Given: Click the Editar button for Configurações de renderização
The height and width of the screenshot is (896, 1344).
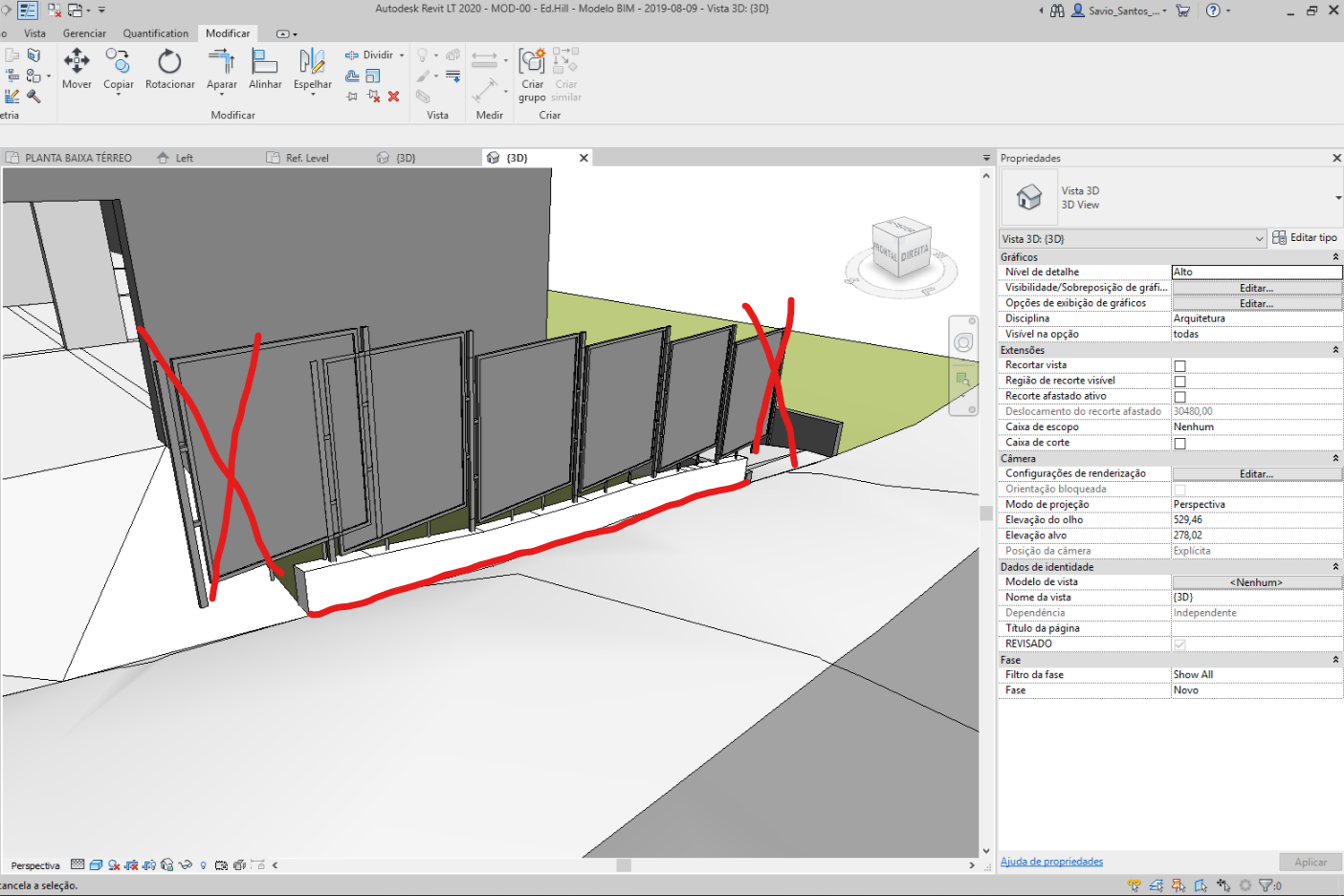Looking at the screenshot, I should (x=1256, y=472).
